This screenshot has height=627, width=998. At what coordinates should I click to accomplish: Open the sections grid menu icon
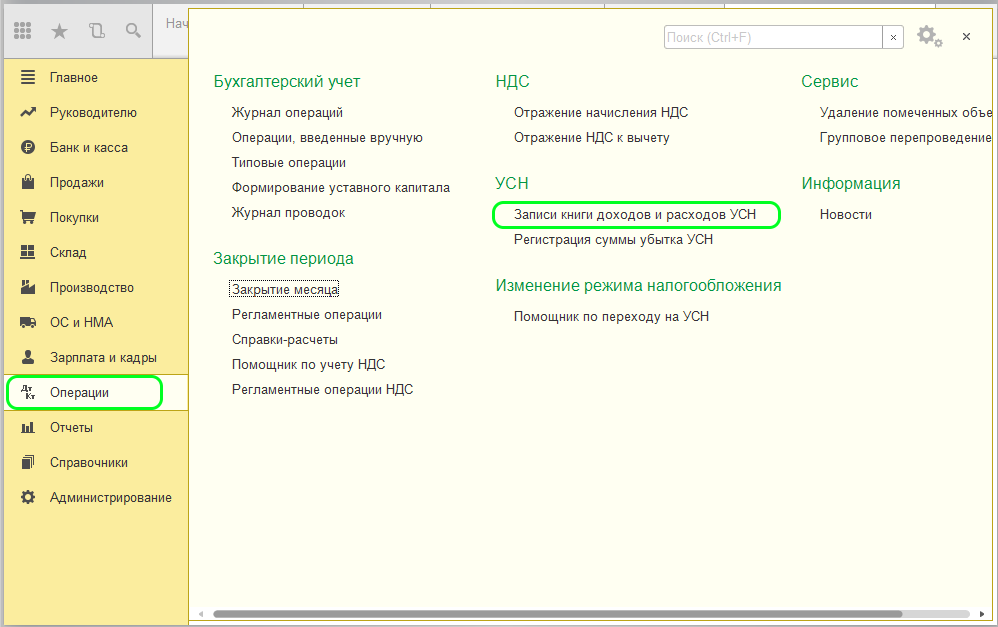click(x=23, y=31)
